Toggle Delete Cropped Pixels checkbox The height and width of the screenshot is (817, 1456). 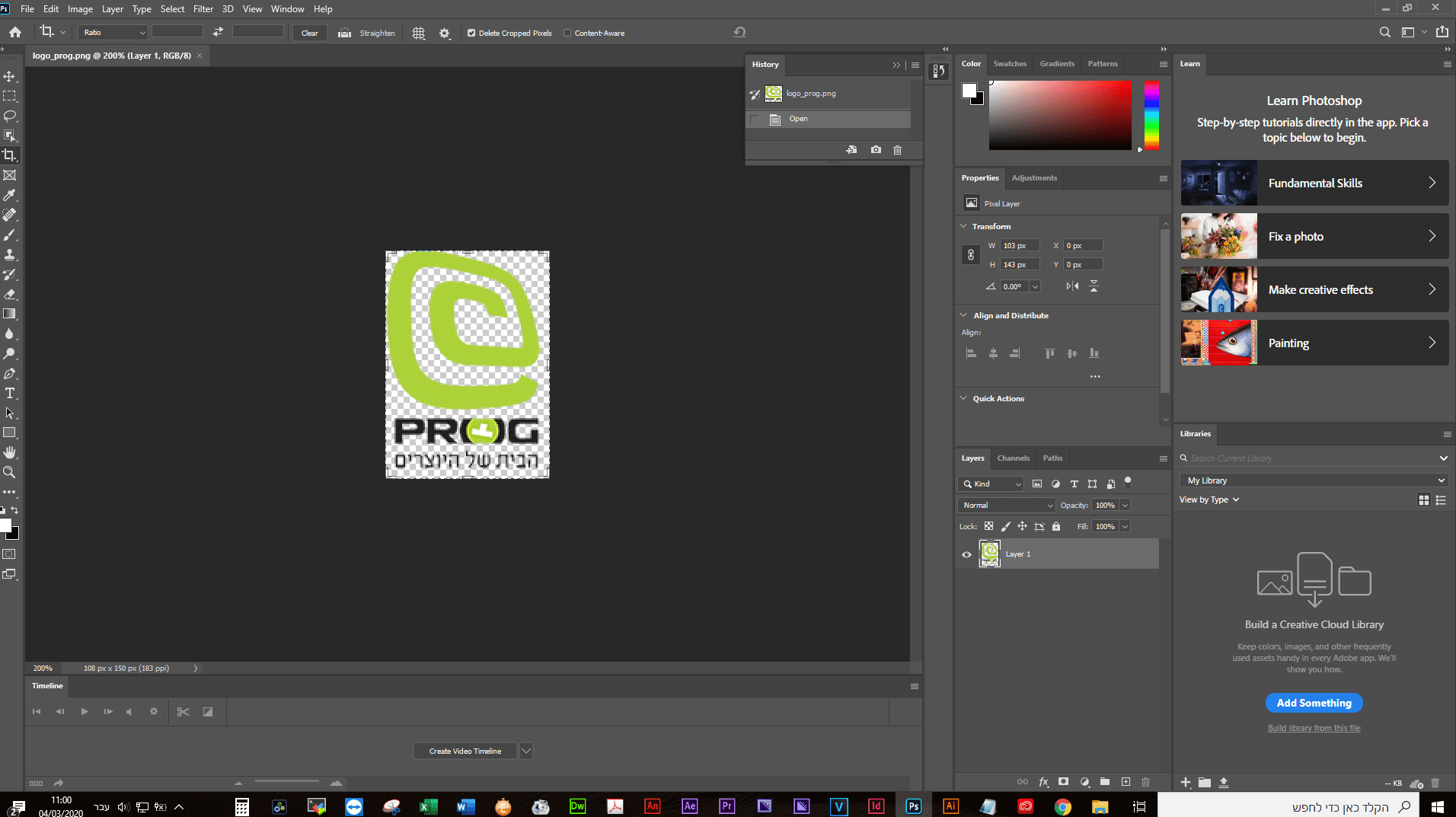[x=471, y=34]
